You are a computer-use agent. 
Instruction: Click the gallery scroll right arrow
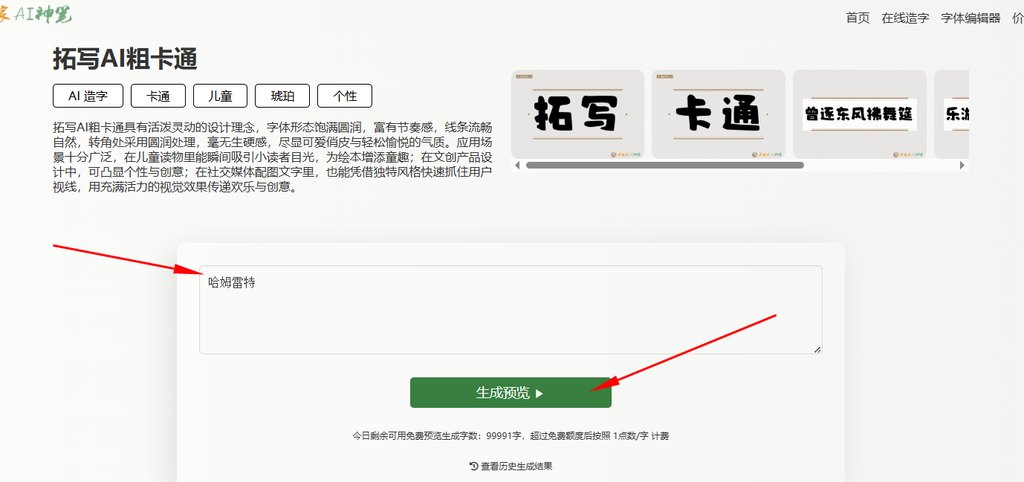click(962, 165)
